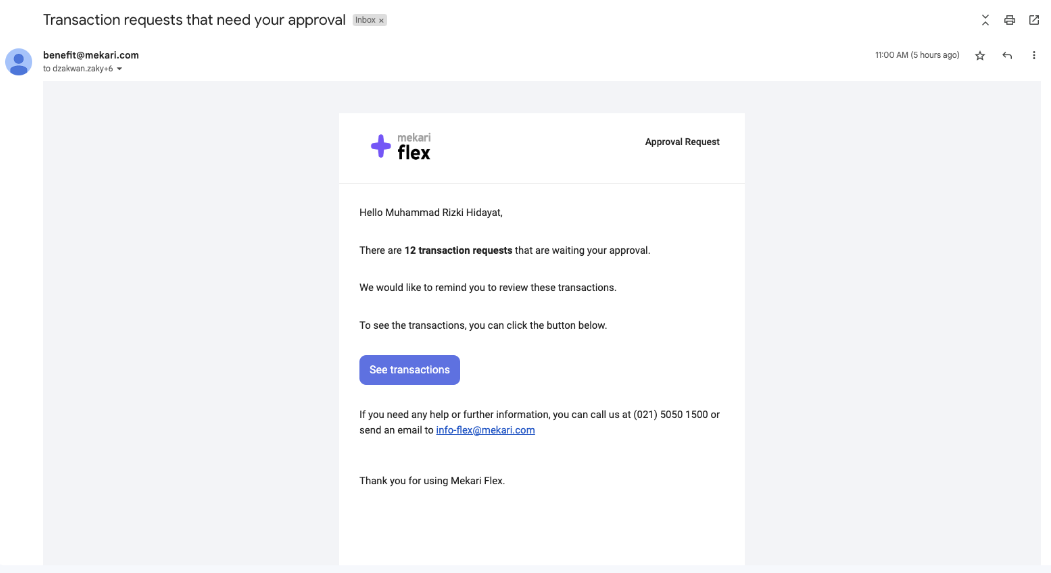Image resolution: width=1051 pixels, height=573 pixels.
Task: Collapse all messages with the arrows icon
Action: point(985,20)
